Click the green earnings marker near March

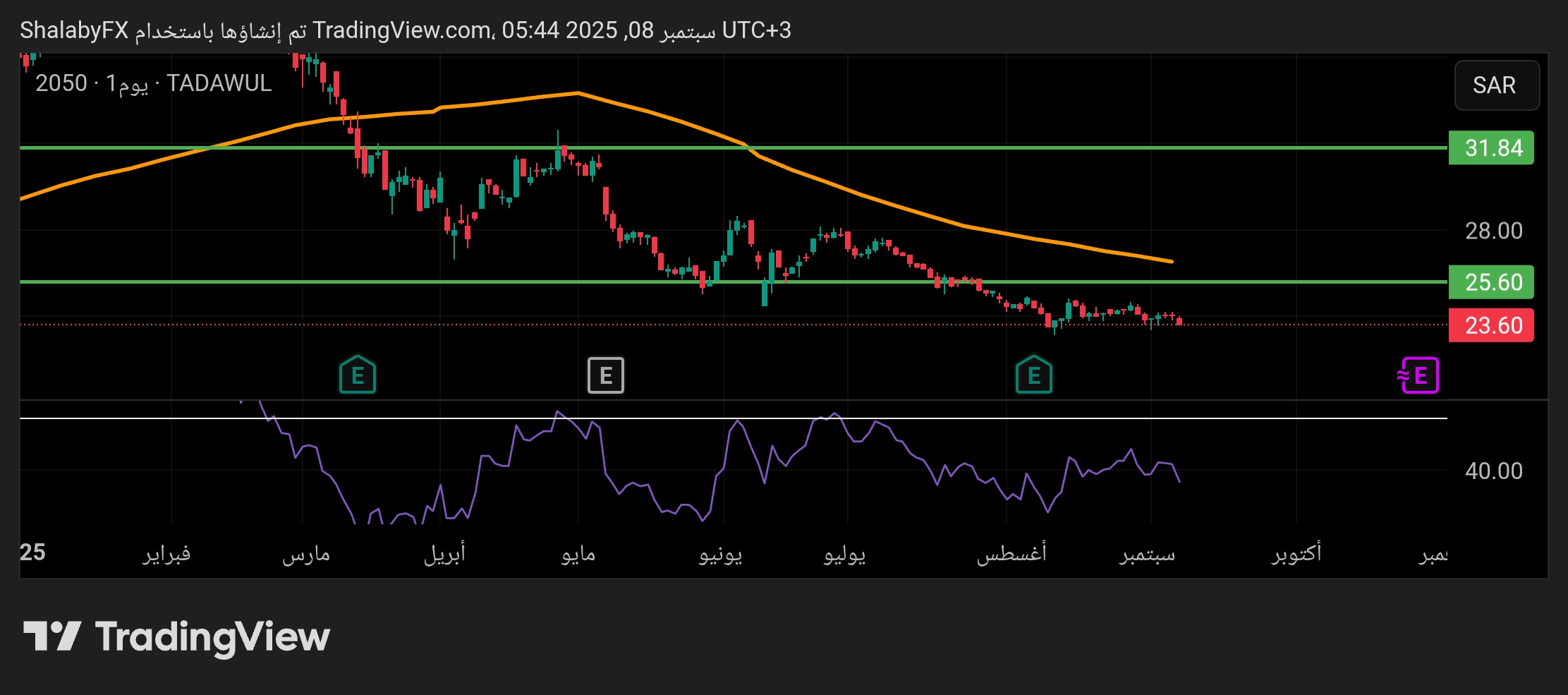[x=358, y=375]
